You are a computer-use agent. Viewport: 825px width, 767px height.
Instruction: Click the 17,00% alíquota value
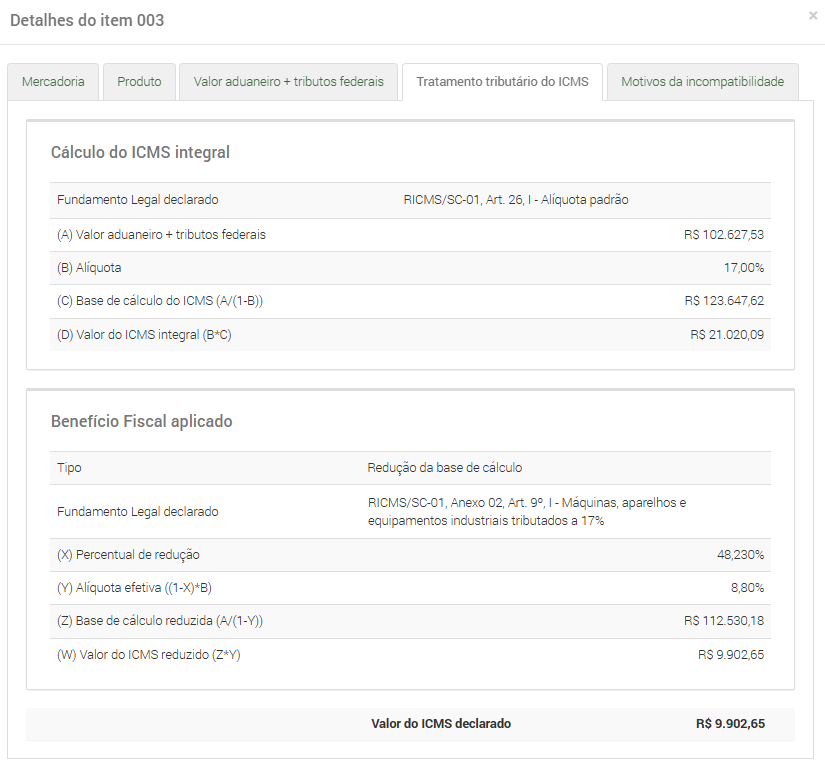pyautogui.click(x=743, y=268)
